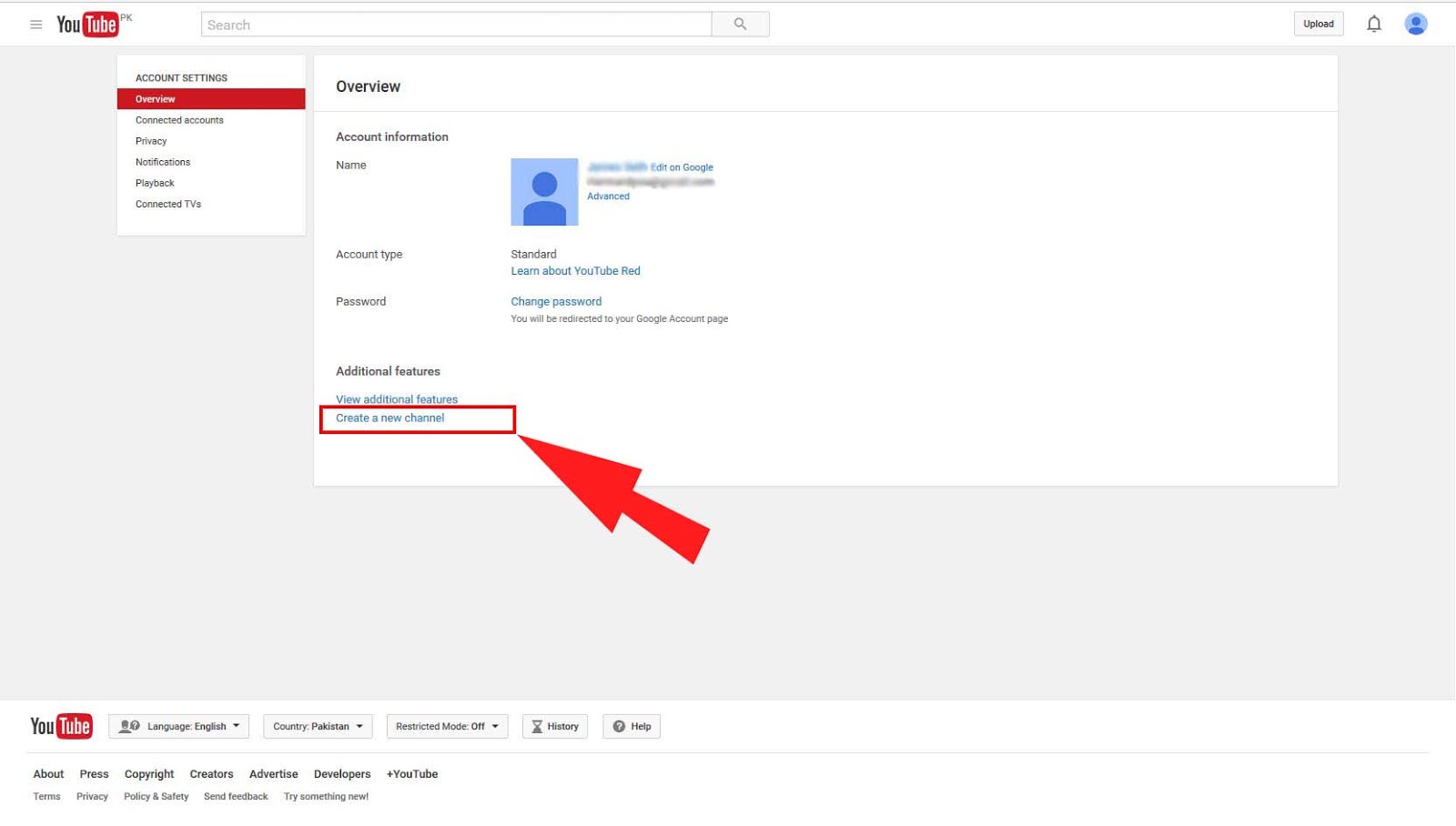Open Connected TVs settings
The width and height of the screenshot is (1456, 826).
click(168, 204)
